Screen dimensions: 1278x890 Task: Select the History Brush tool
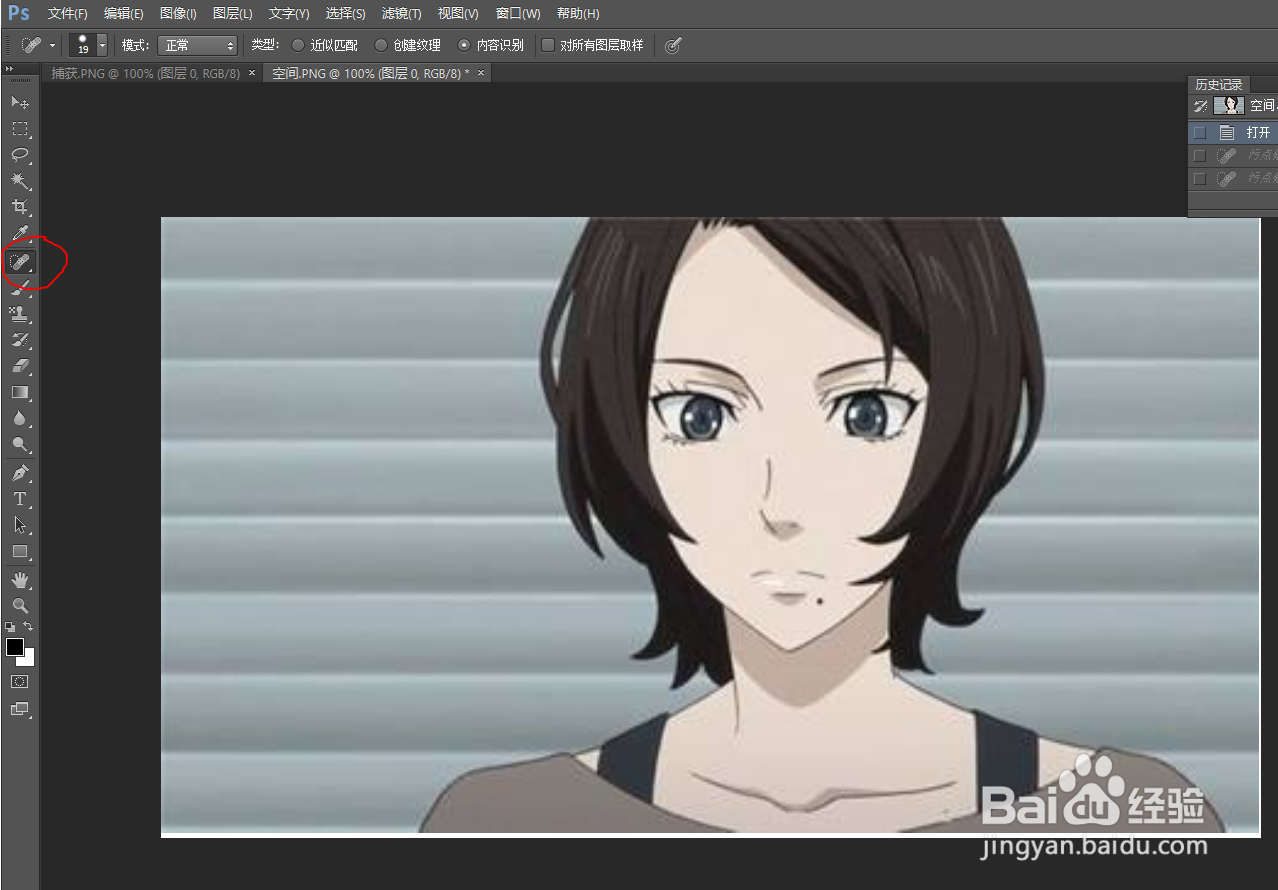click(19, 340)
